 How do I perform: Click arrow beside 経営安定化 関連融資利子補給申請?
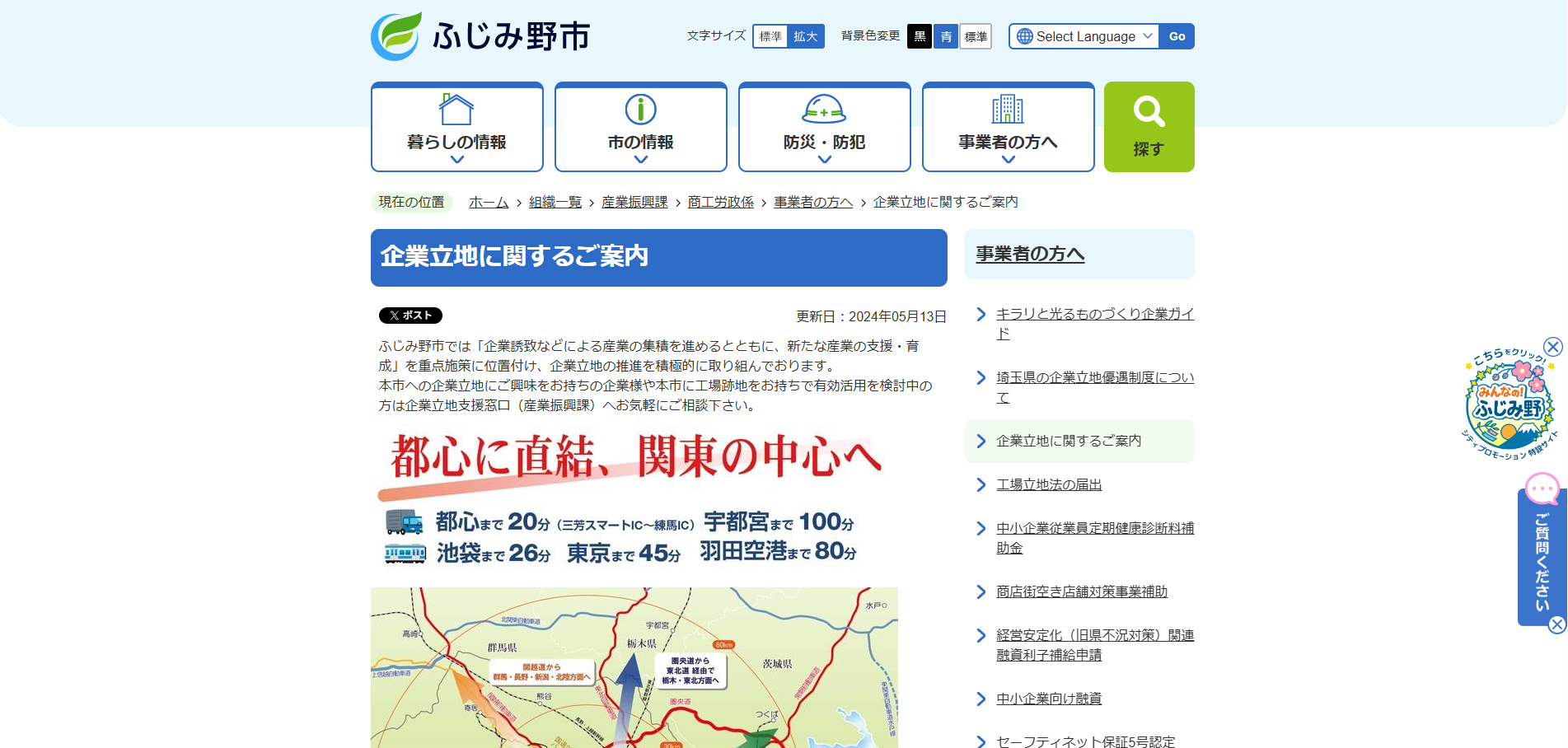981,635
